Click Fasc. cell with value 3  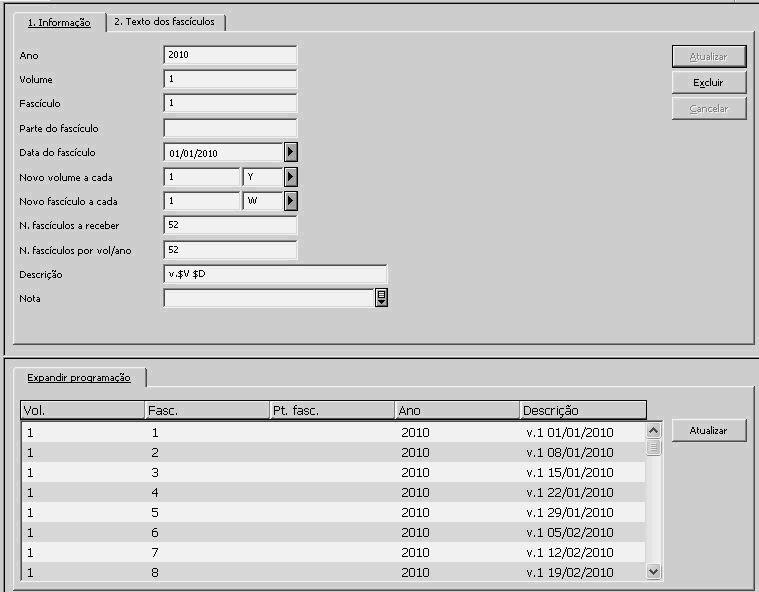[x=155, y=472]
